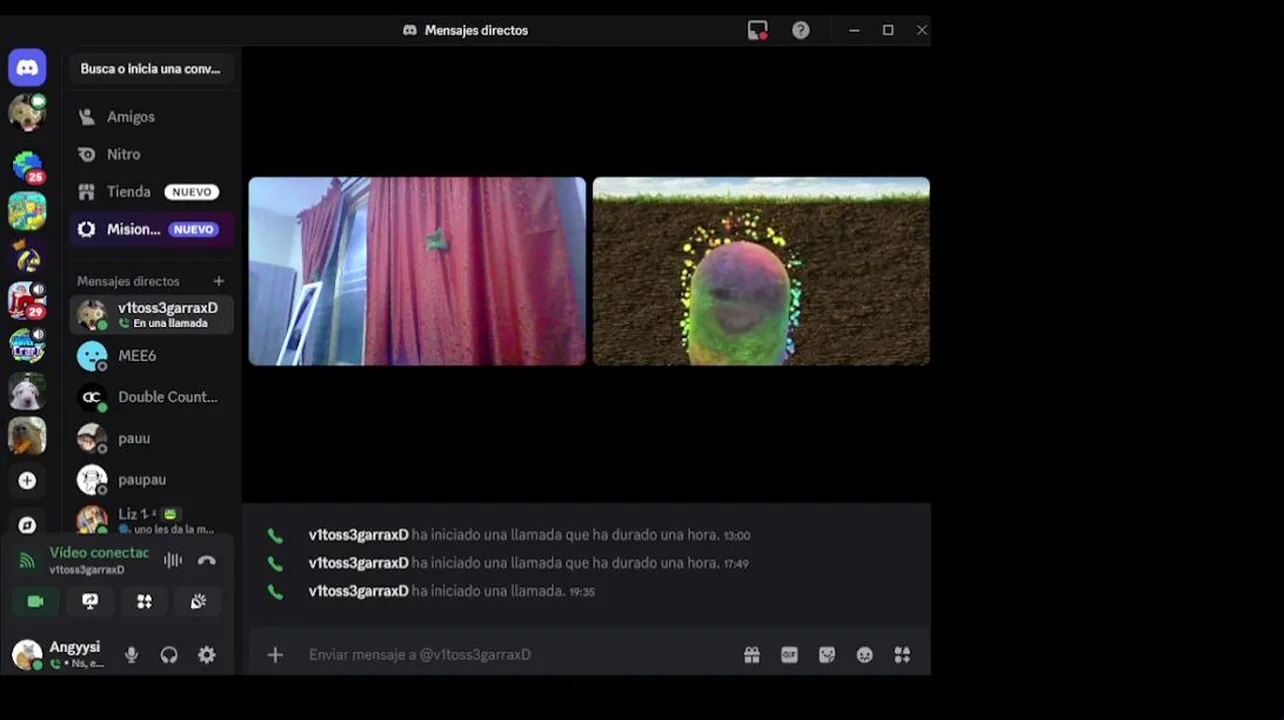1284x720 pixels.
Task: Click the NUEVO badge beside Tienda
Action: coord(192,192)
